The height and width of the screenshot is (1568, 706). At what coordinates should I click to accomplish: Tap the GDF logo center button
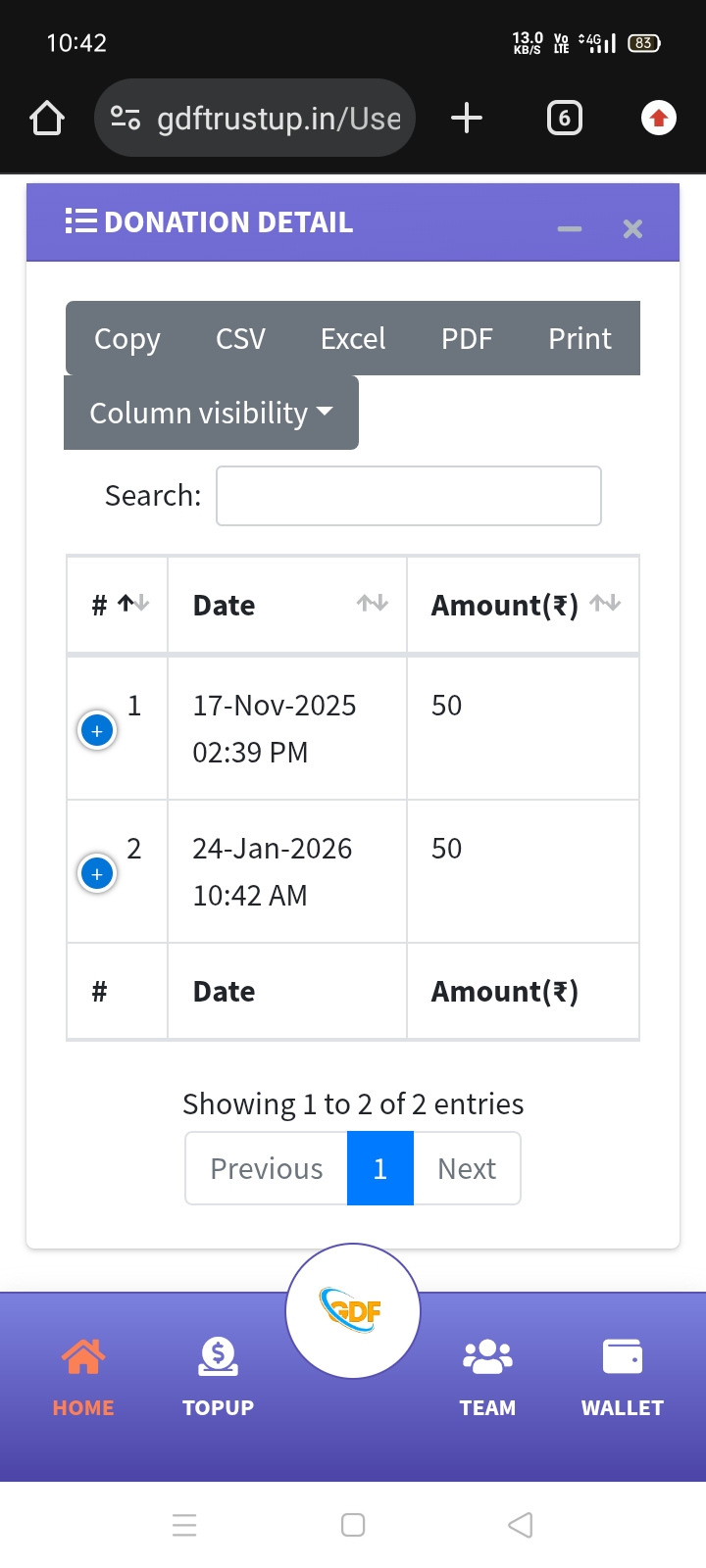(353, 1311)
